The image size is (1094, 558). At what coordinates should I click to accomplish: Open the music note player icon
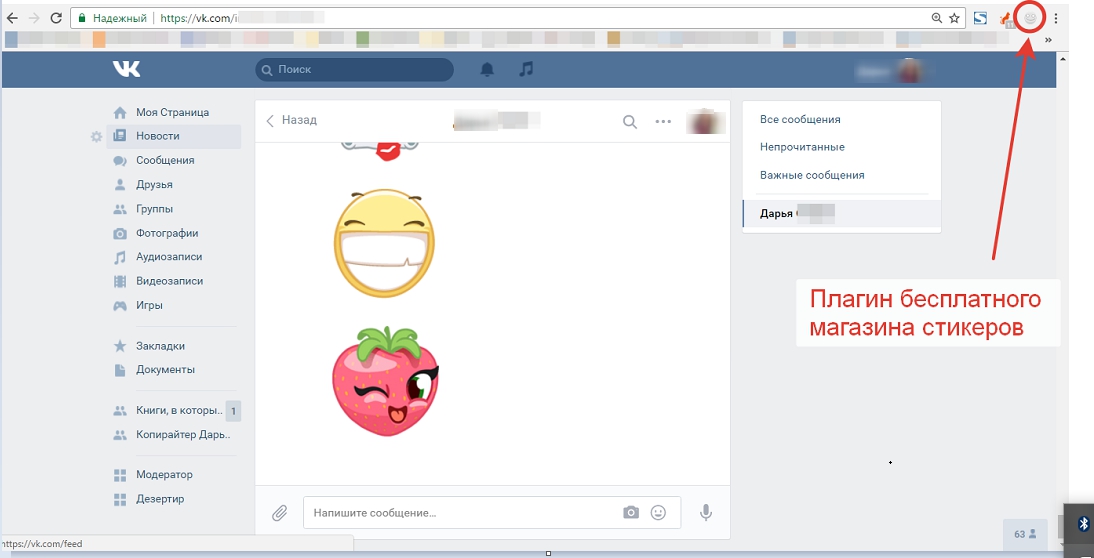tap(526, 69)
